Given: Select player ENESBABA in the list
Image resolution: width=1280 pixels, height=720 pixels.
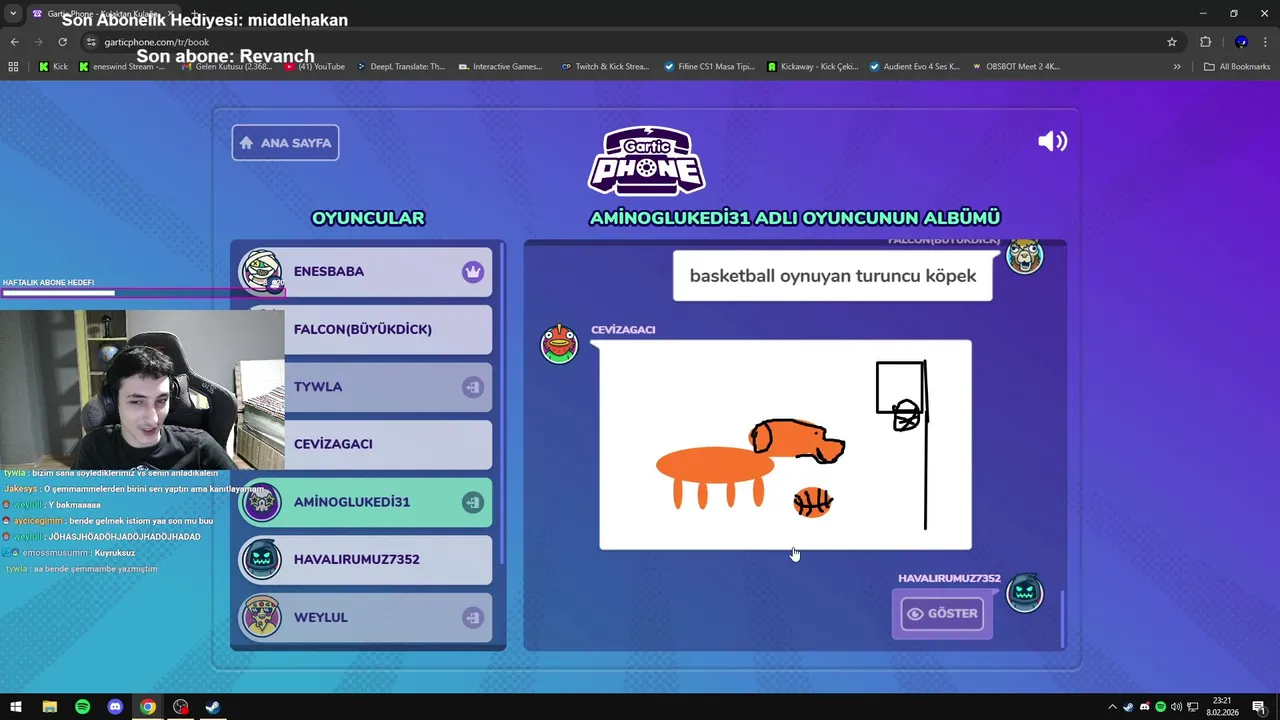Looking at the screenshot, I should point(365,272).
